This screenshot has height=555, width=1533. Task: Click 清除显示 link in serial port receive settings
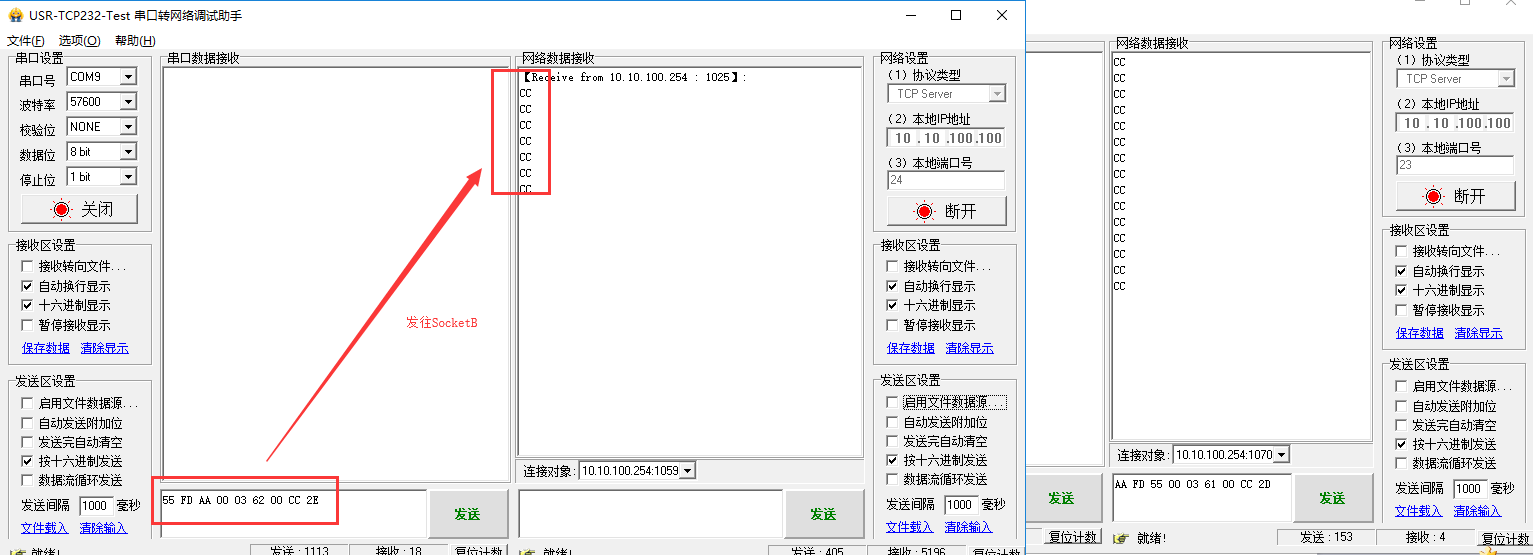click(x=104, y=348)
